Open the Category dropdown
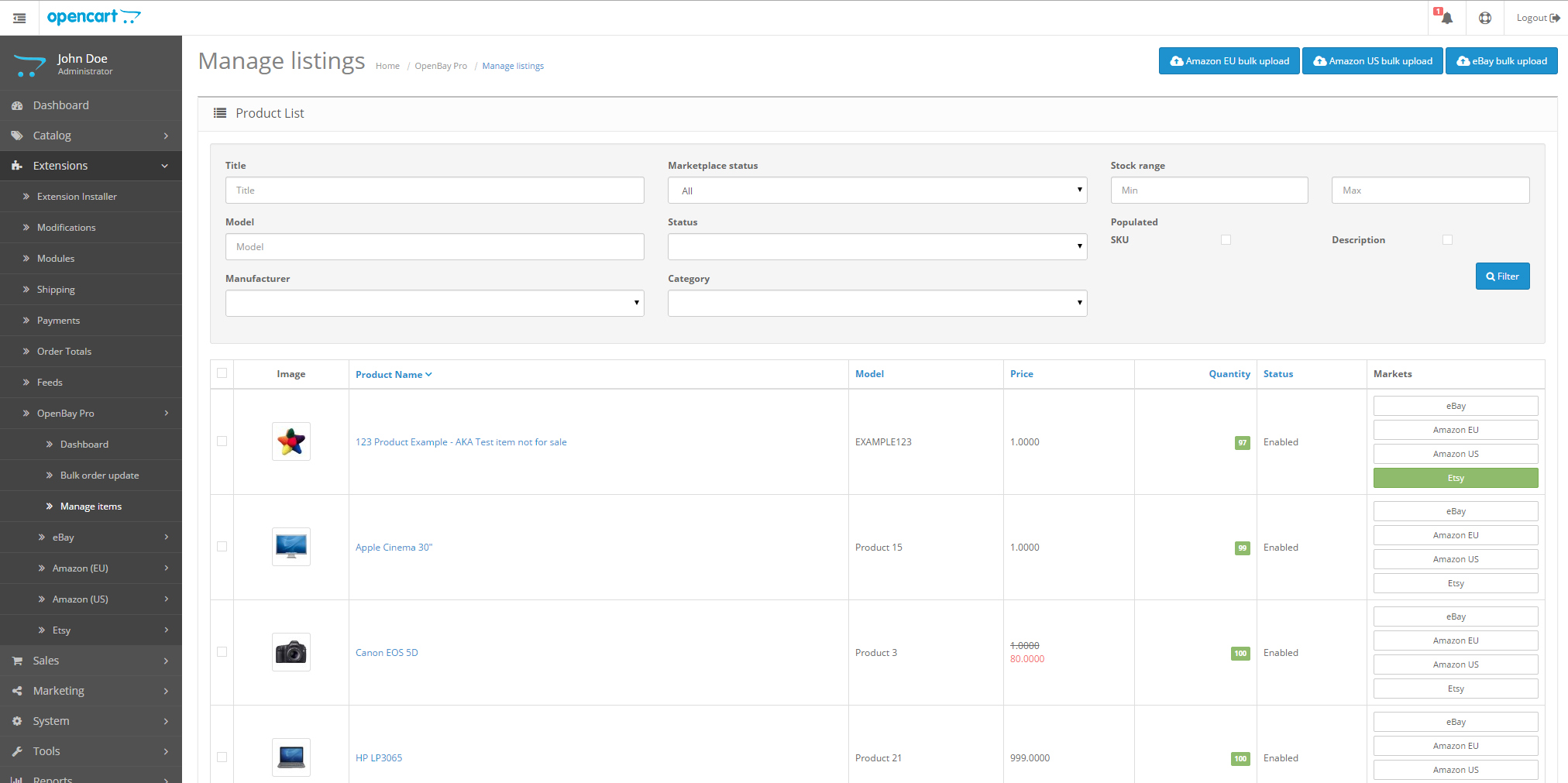The height and width of the screenshot is (783, 1568). pos(877,304)
